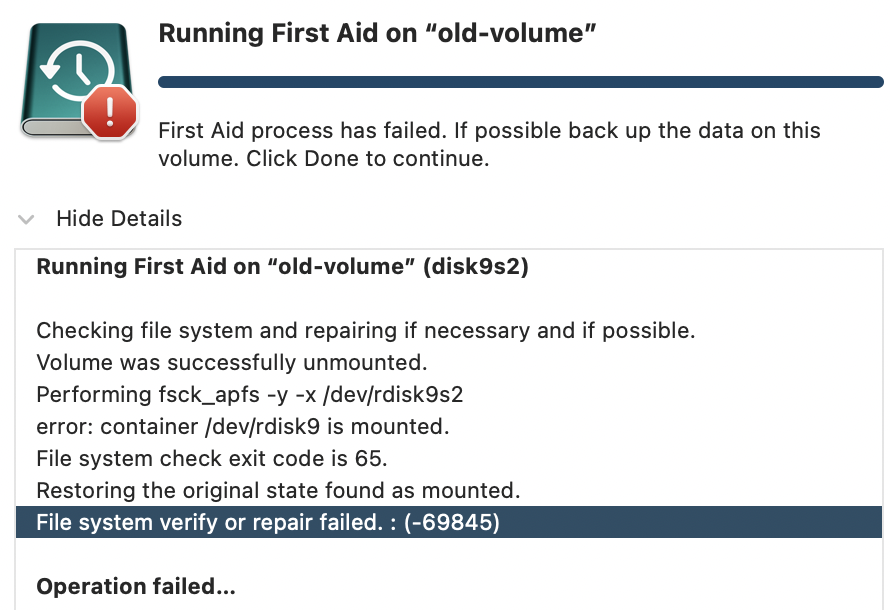Collapse details with the chevron arrow
The width and height of the screenshot is (890, 610).
pos(28,219)
